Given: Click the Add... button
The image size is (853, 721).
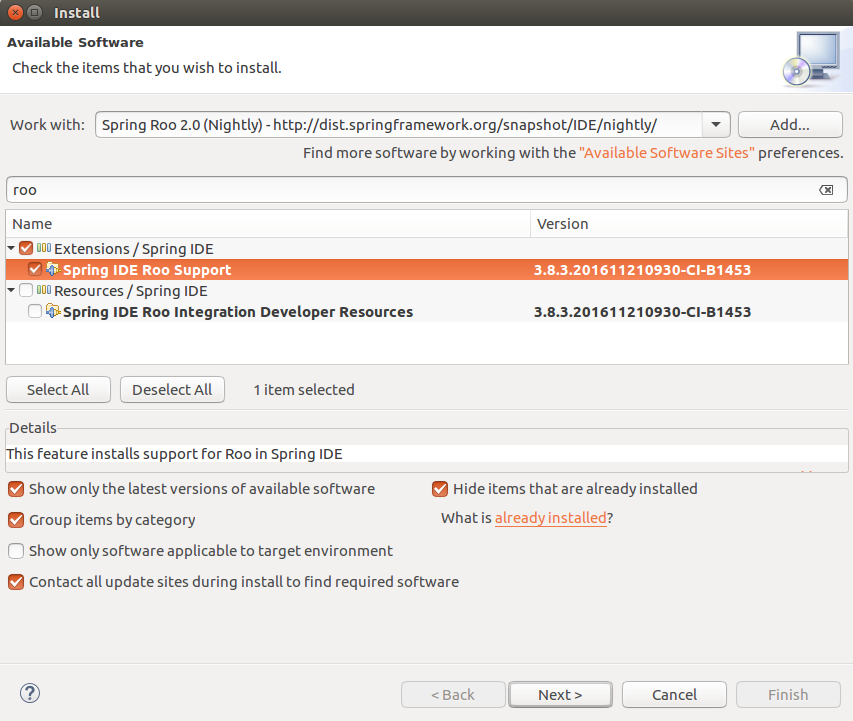Looking at the screenshot, I should (x=790, y=125).
